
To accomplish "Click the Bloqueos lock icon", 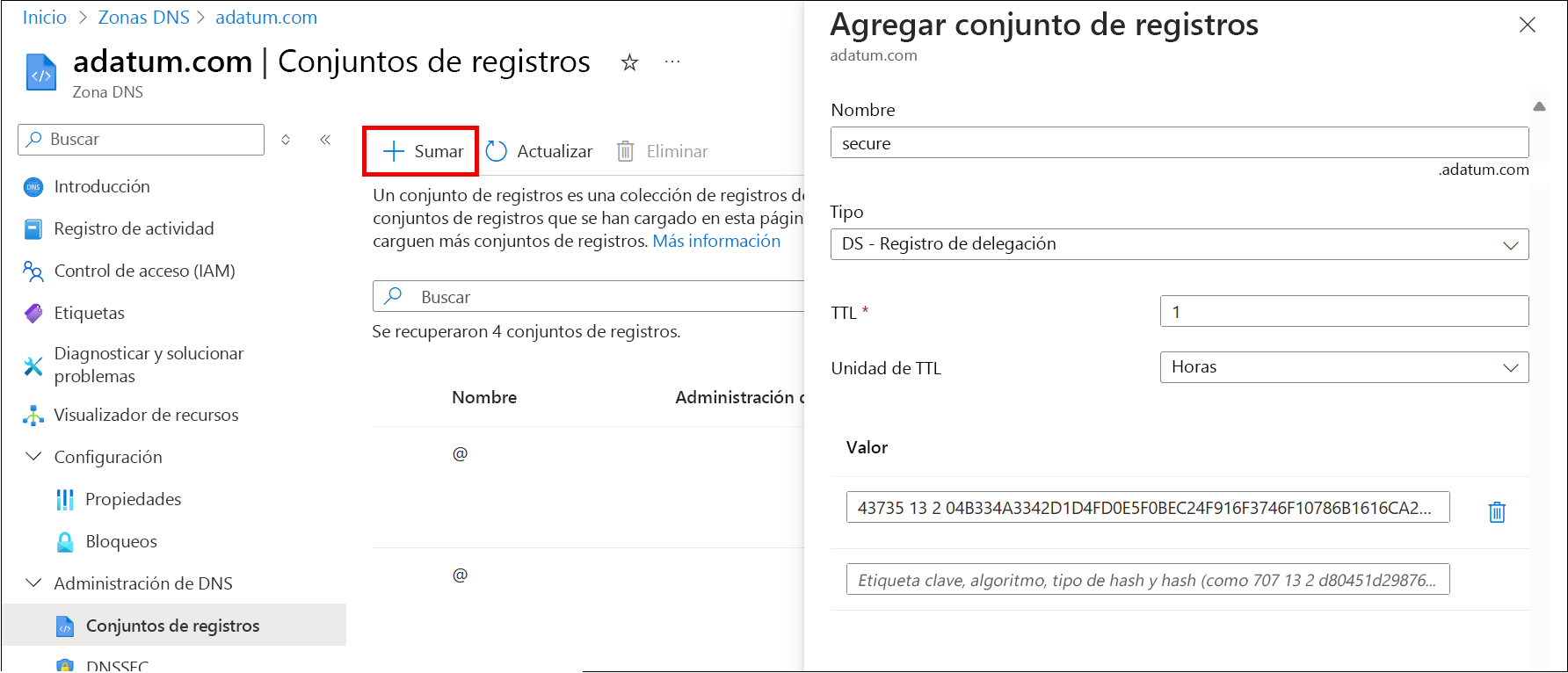I will pyautogui.click(x=65, y=542).
